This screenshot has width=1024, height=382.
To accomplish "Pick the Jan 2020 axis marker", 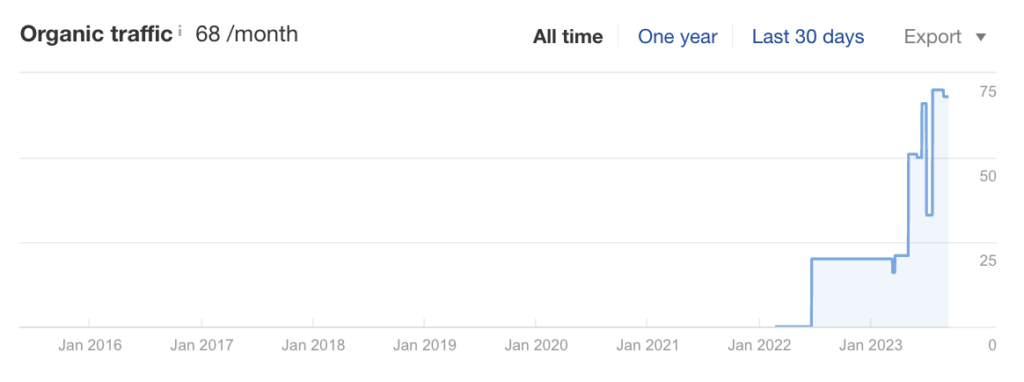I will tap(536, 345).
